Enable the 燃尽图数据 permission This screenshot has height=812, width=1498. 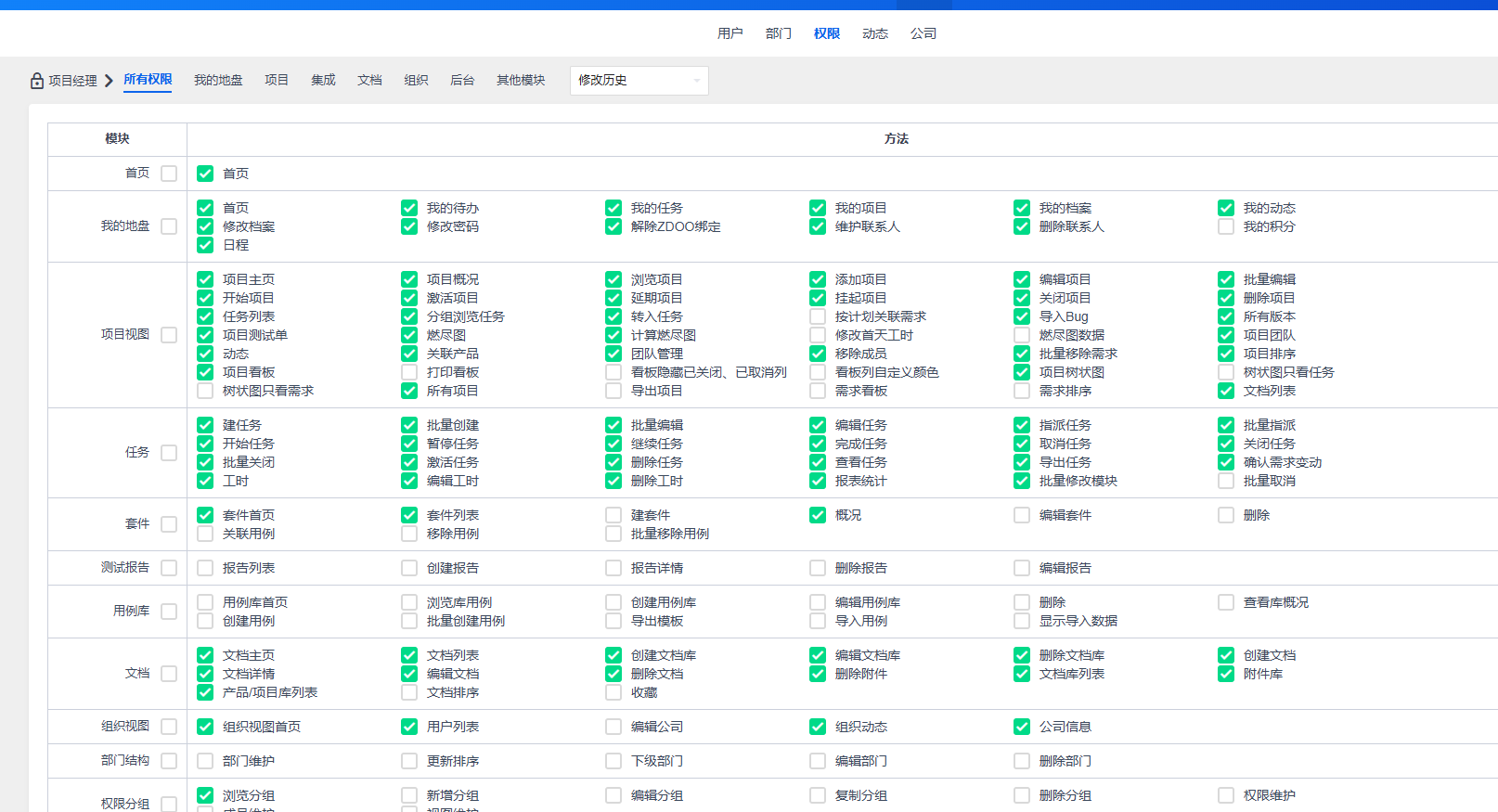[1022, 335]
